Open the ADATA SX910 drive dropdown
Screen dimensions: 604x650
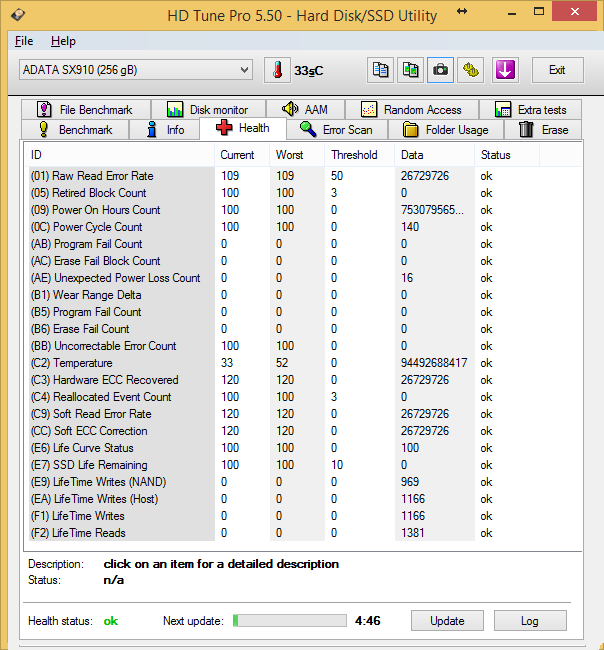click(x=136, y=70)
